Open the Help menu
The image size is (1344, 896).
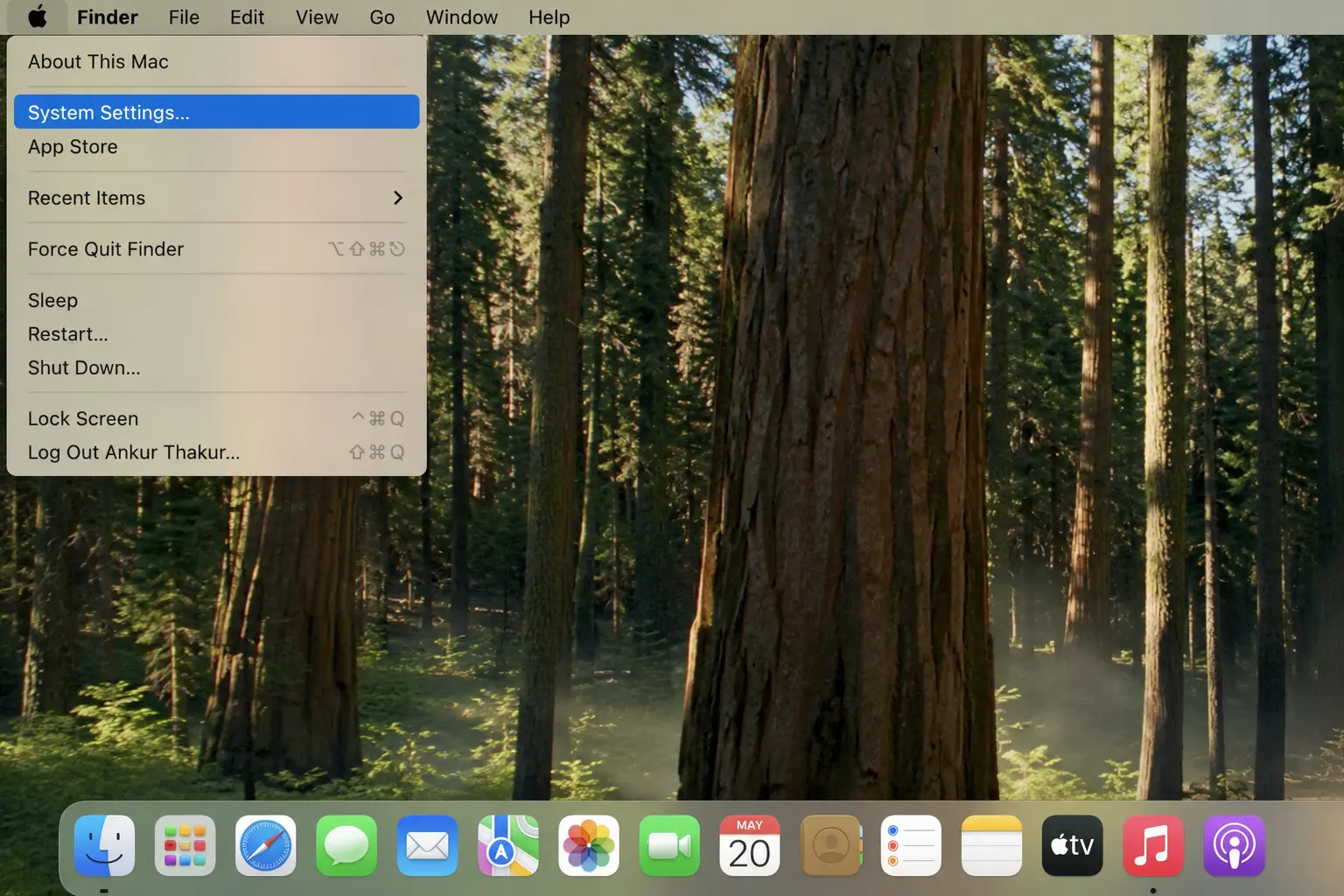click(549, 17)
